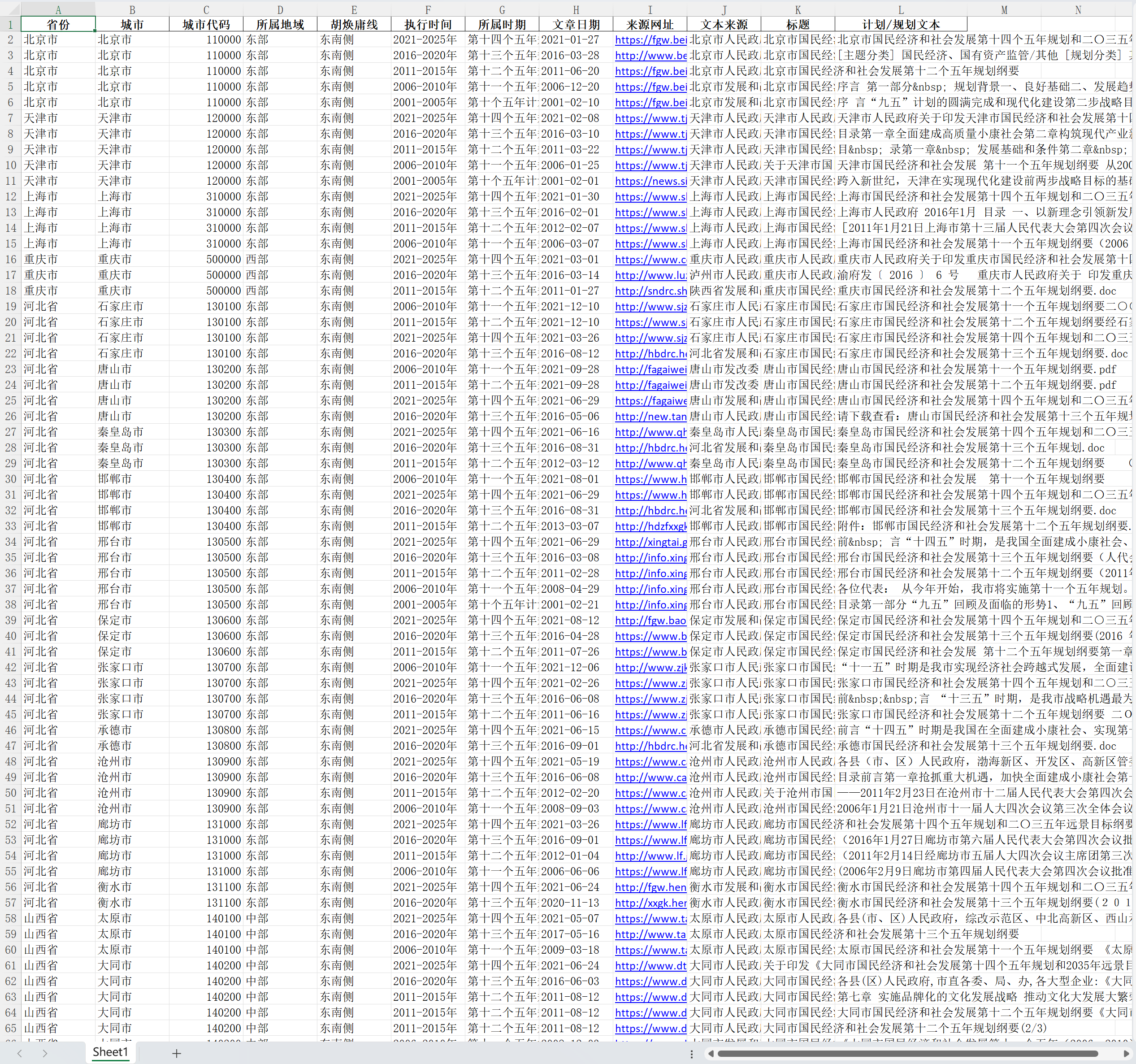This screenshot has height=1064, width=1136.
Task: Select header cell 胡焕庸线
Action: pos(354,25)
